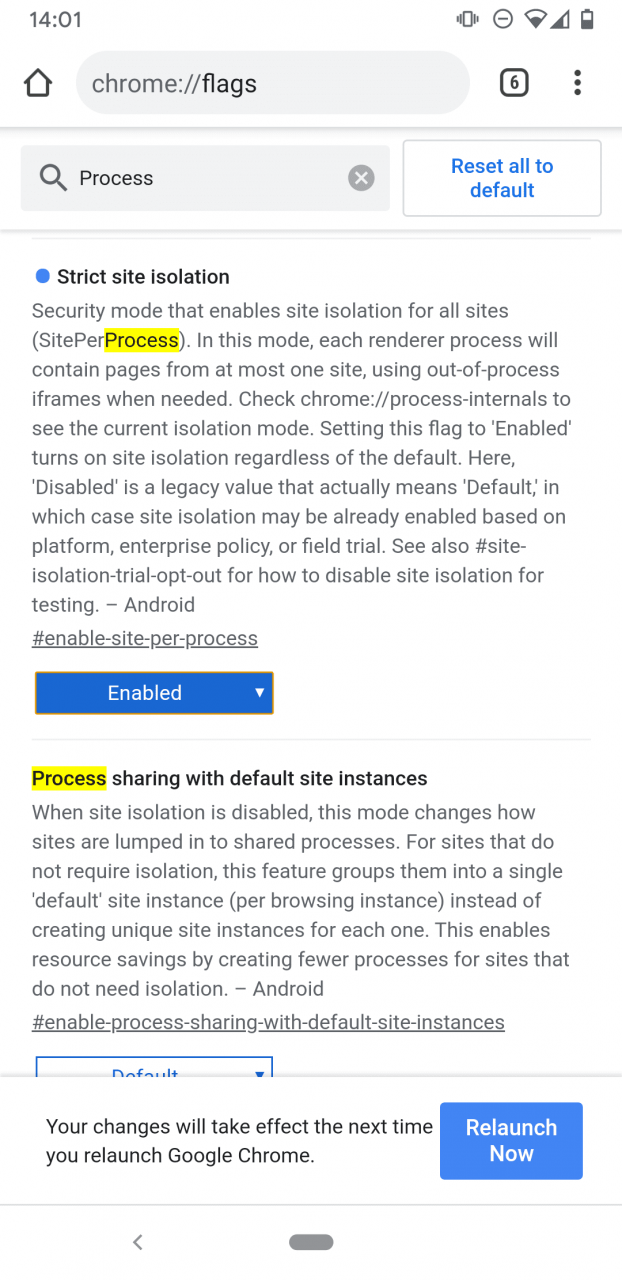The image size is (622, 1280).
Task: Tap the Android home pill
Action: [x=311, y=1242]
